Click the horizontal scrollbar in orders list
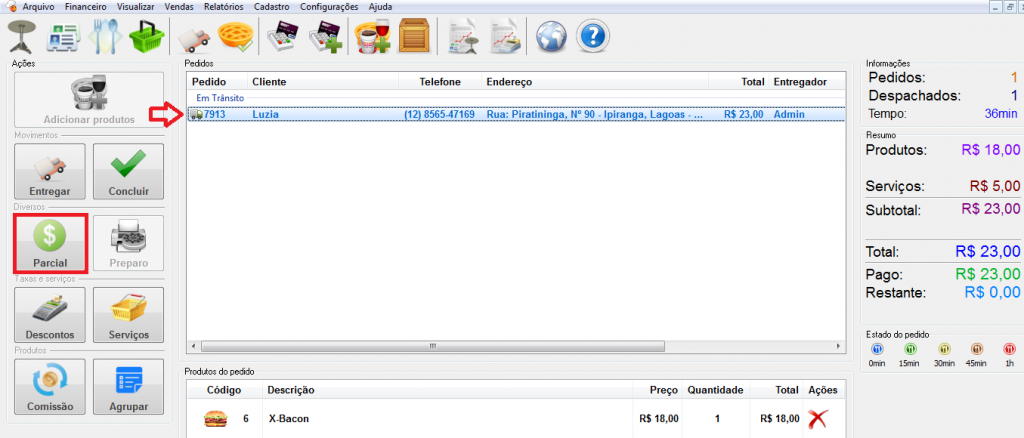This screenshot has width=1024, height=438. tap(432, 346)
